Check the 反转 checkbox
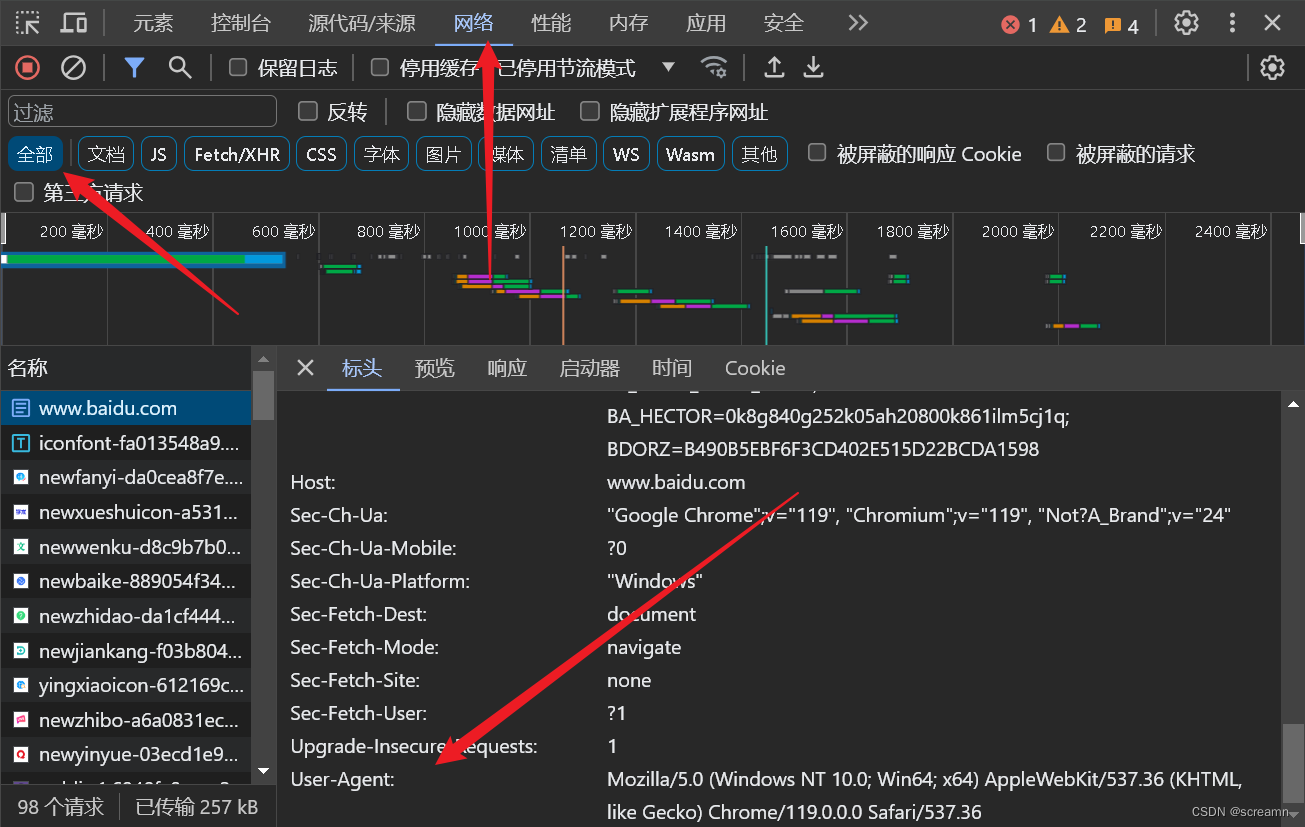 click(308, 111)
